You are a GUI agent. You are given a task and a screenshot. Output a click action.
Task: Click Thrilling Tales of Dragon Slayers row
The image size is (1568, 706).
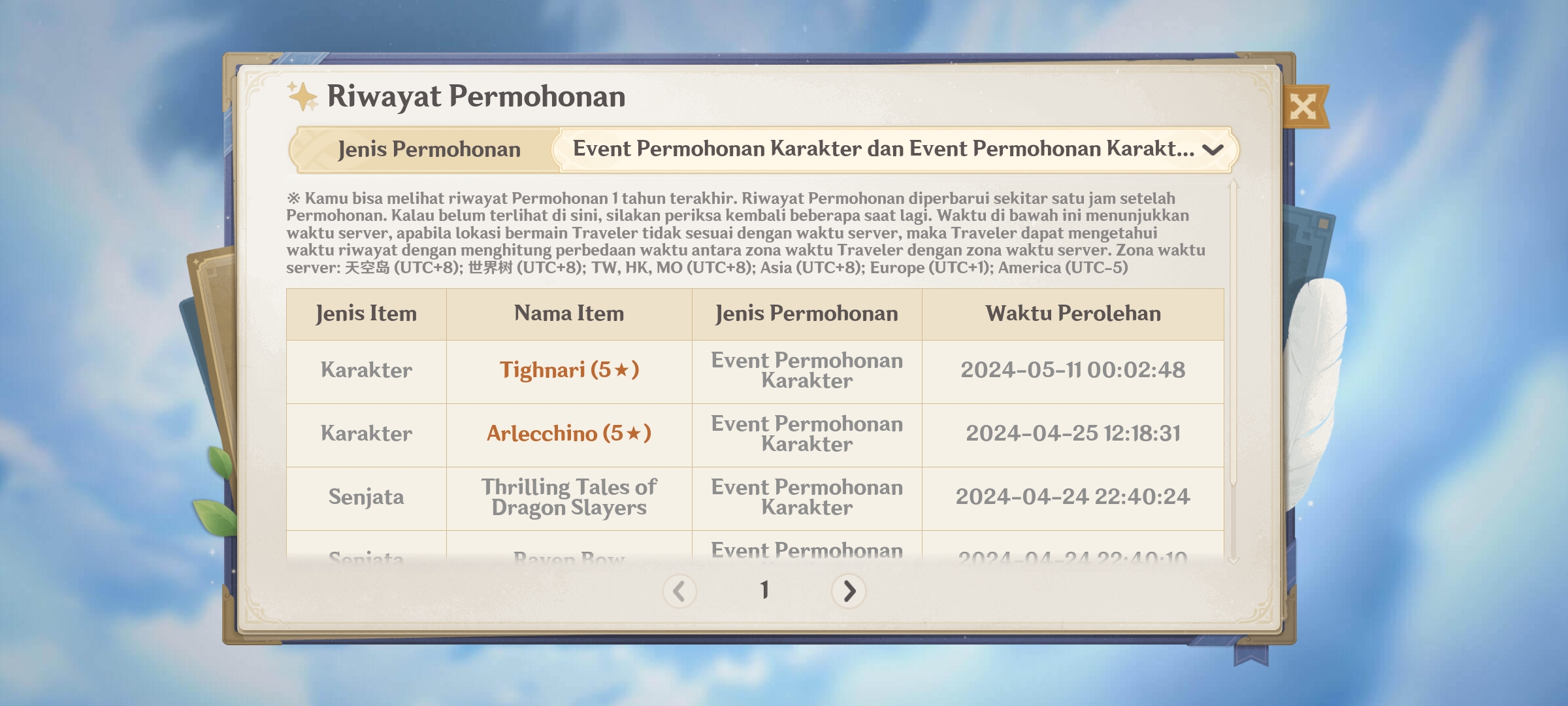[755, 498]
